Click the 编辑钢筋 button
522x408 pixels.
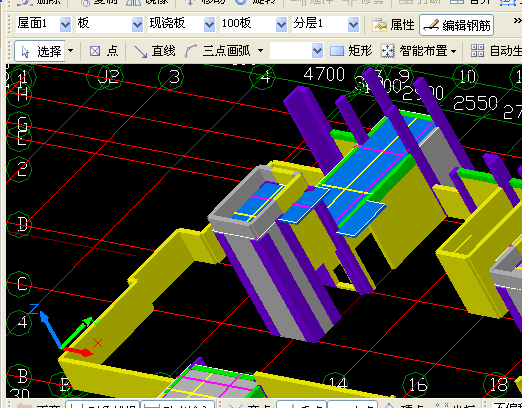pyautogui.click(x=456, y=25)
